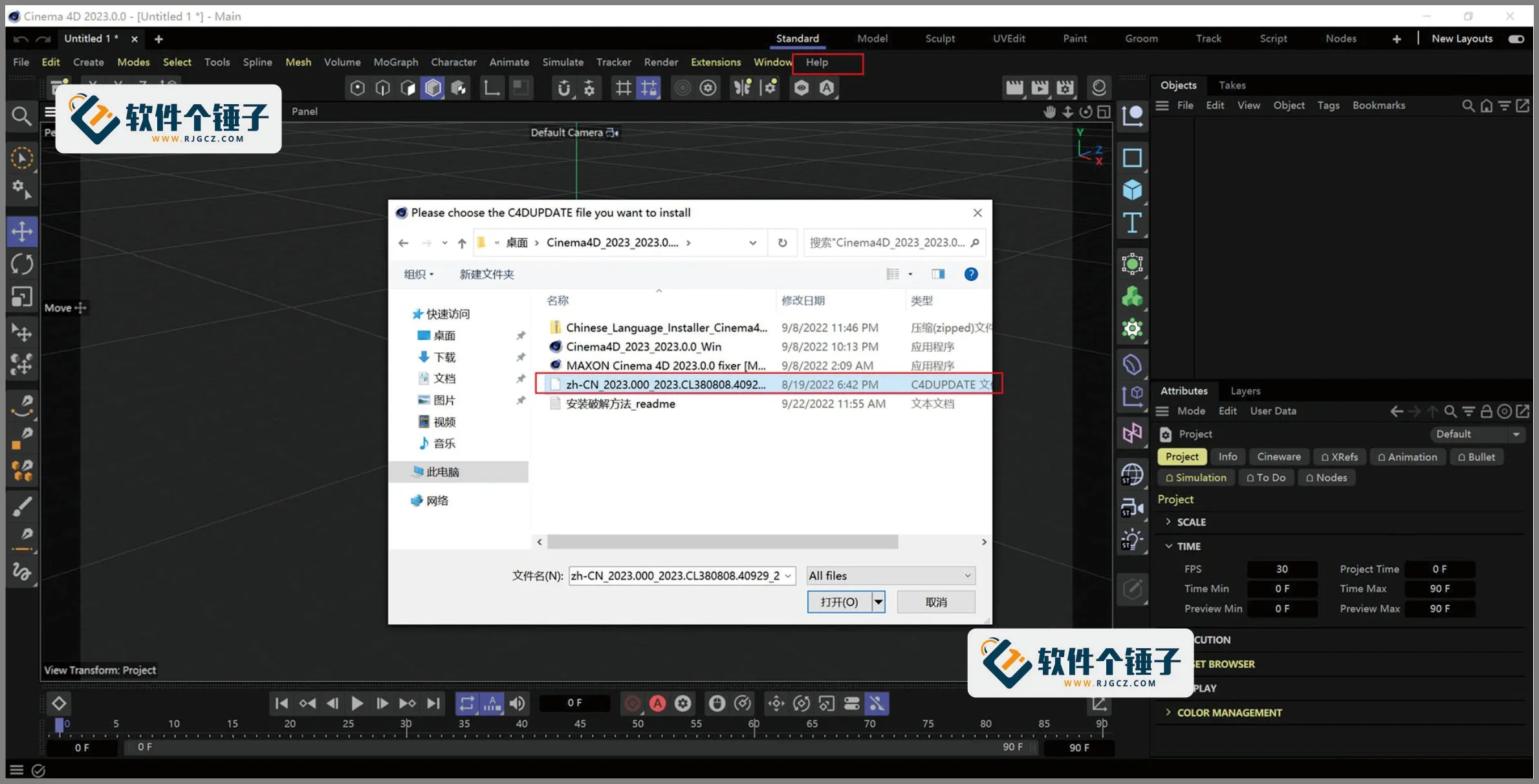Add a Cube primitive object
This screenshot has height=784, width=1539.
pyautogui.click(x=1131, y=190)
